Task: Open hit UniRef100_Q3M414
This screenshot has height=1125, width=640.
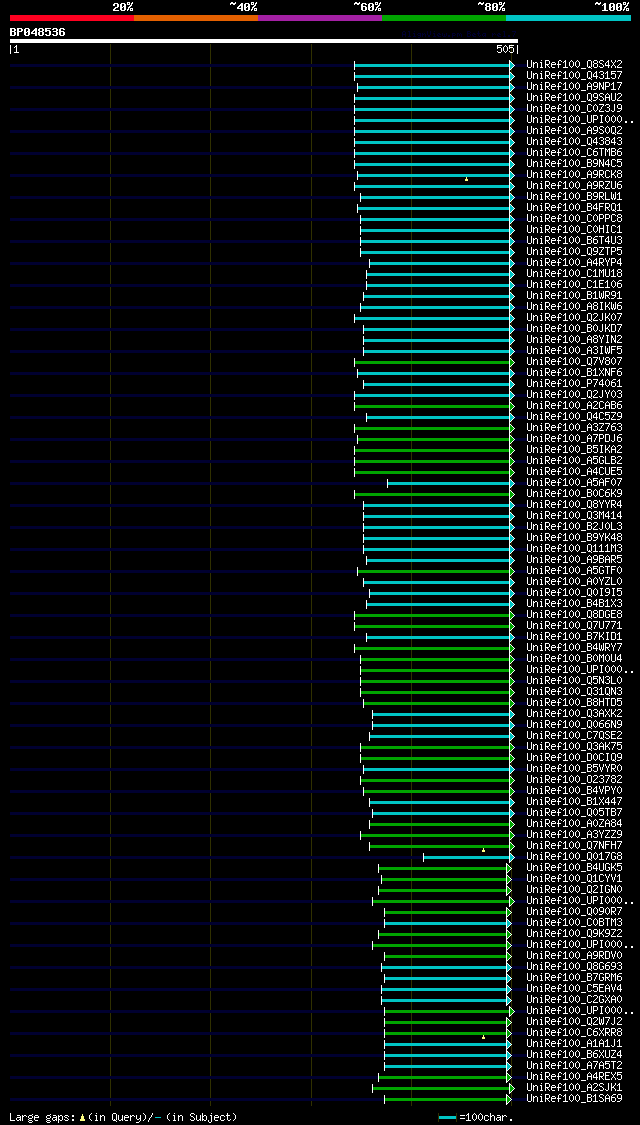Action: [574, 515]
